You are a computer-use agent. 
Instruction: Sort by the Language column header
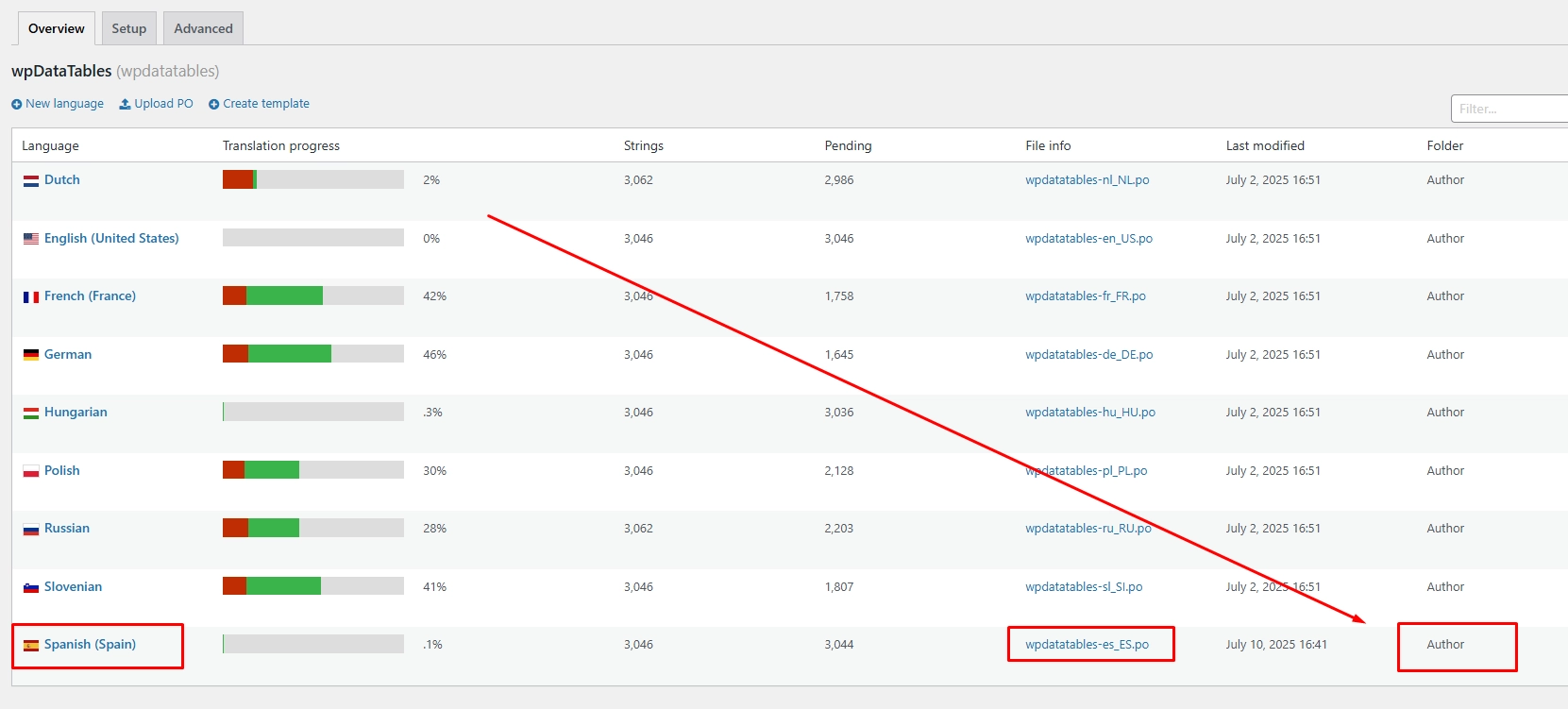click(x=50, y=145)
